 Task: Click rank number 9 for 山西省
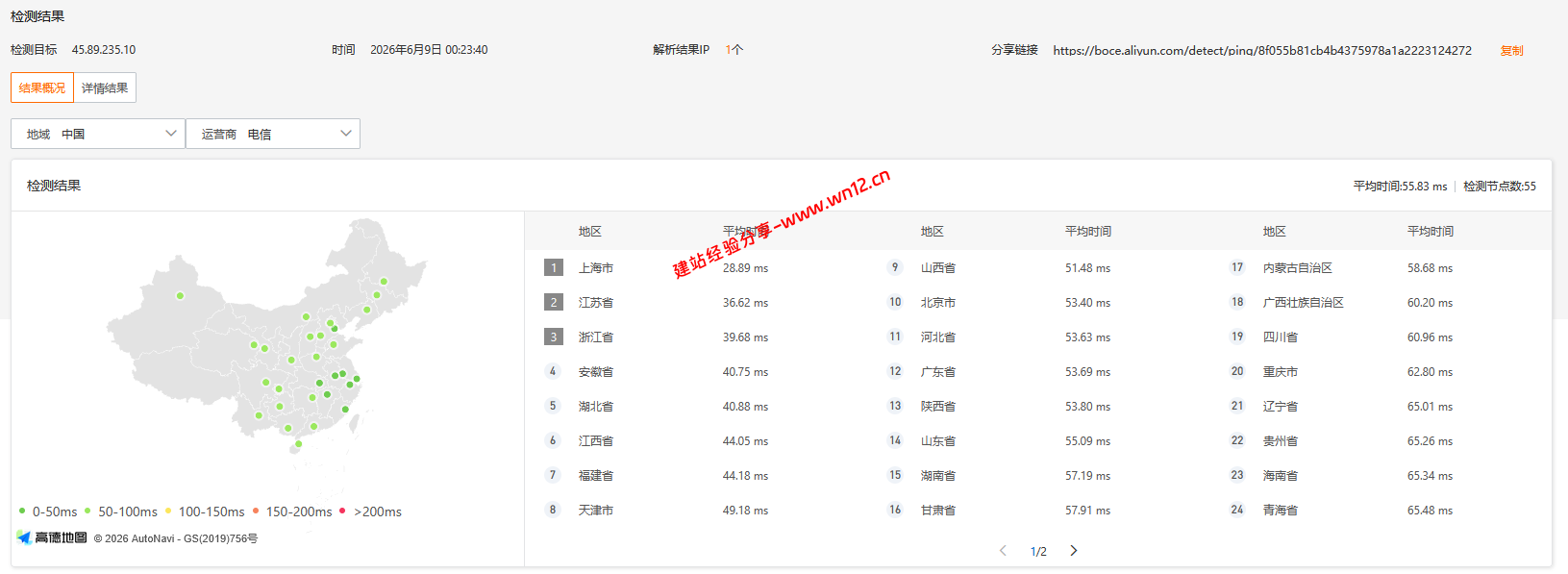(895, 267)
